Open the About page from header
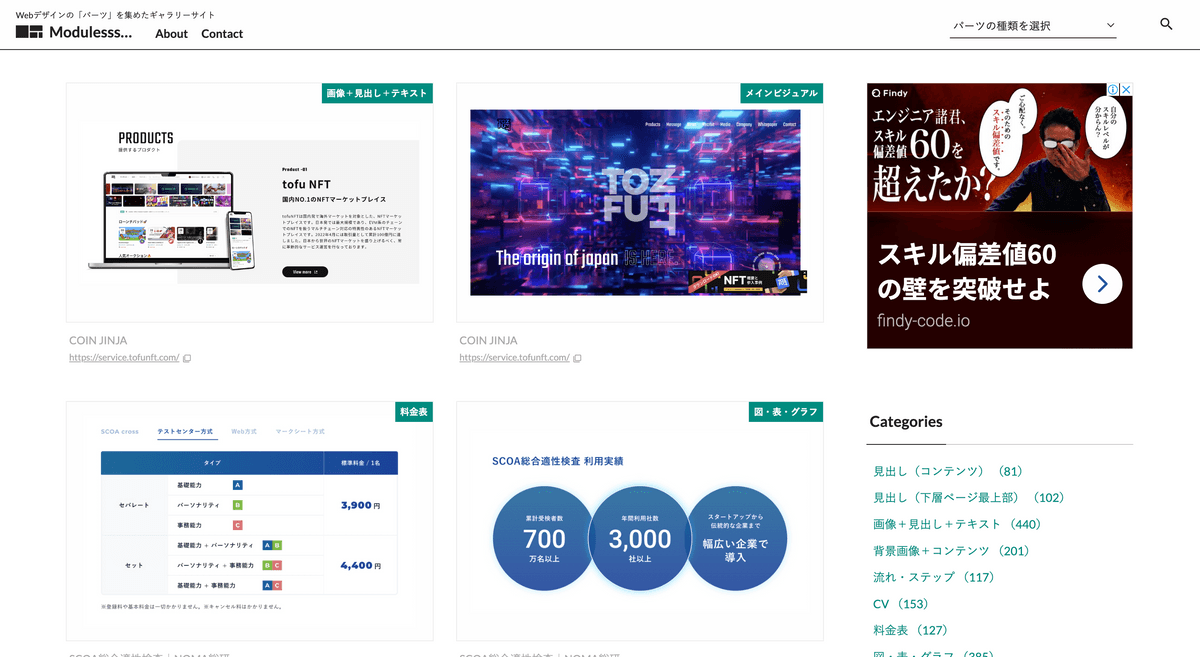This screenshot has height=657, width=1200. pos(171,34)
